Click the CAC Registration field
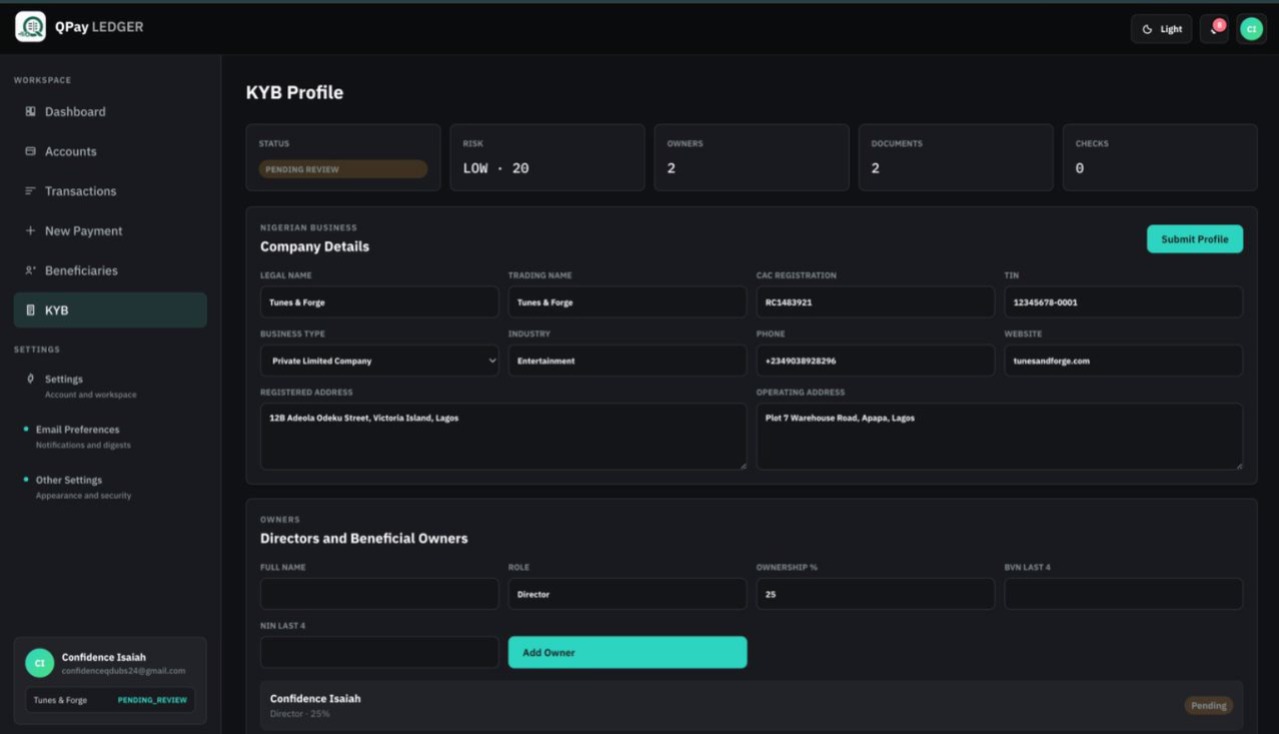The height and width of the screenshot is (734, 1279). [875, 302]
